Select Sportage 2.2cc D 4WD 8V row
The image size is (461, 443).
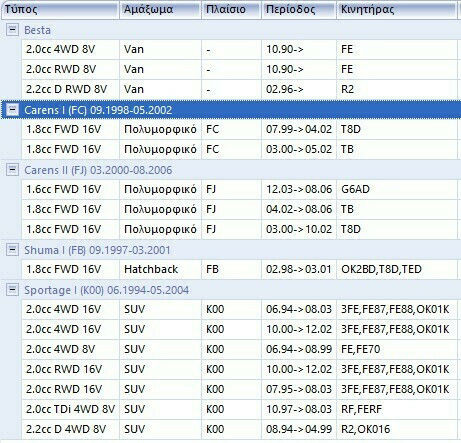tap(239, 429)
